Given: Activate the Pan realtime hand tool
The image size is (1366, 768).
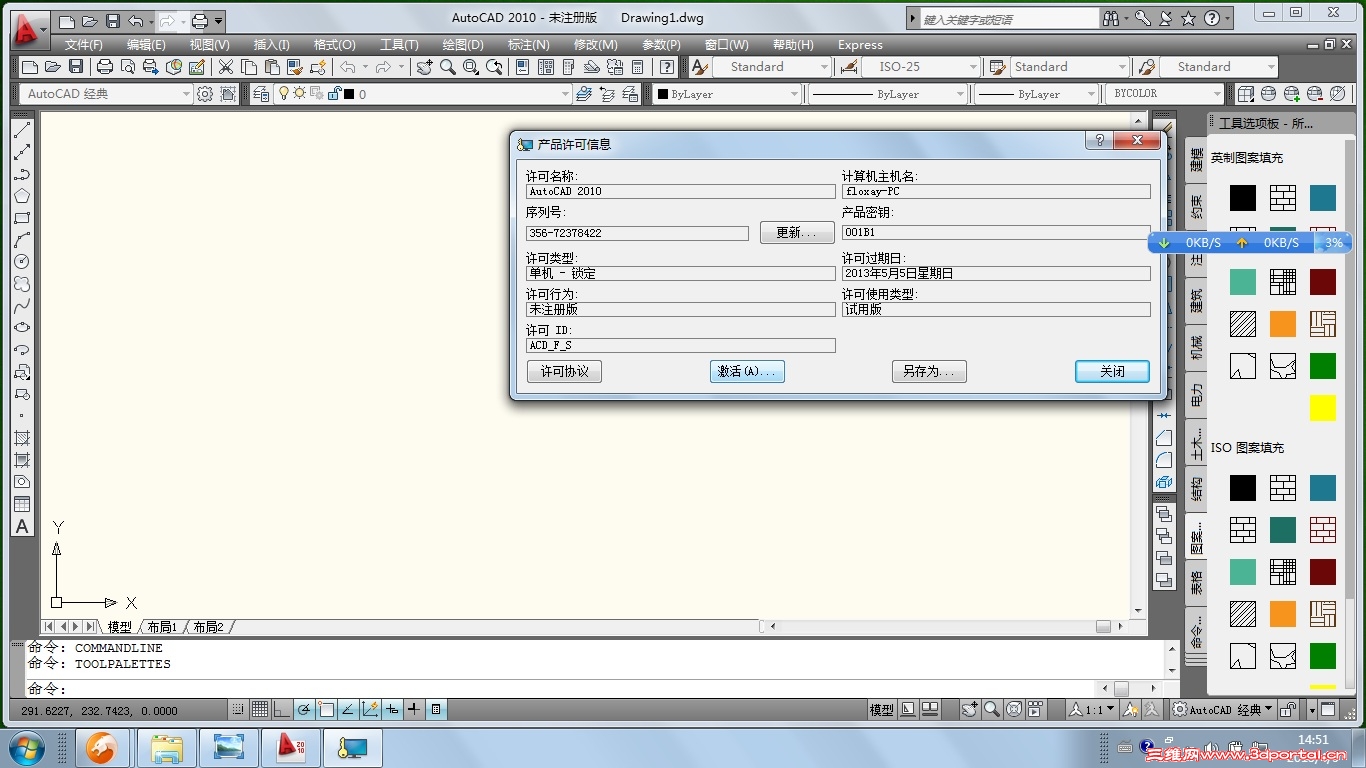Looking at the screenshot, I should pyautogui.click(x=425, y=67).
